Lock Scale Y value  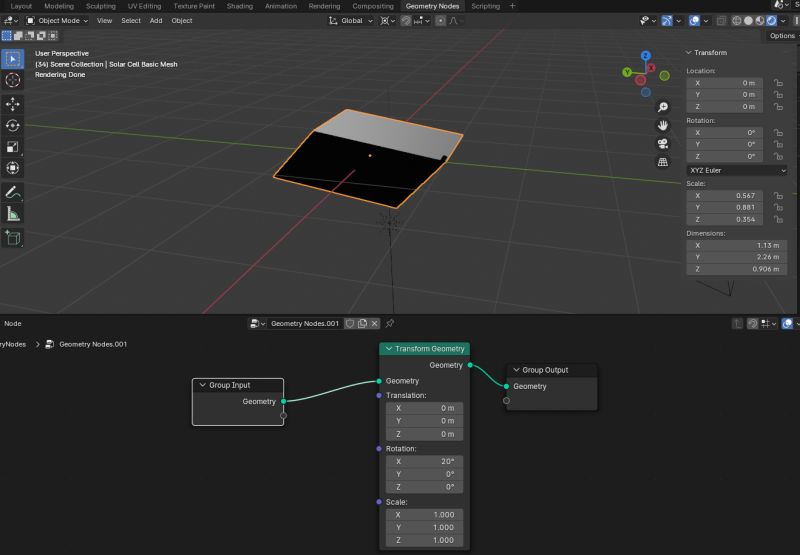click(x=778, y=208)
